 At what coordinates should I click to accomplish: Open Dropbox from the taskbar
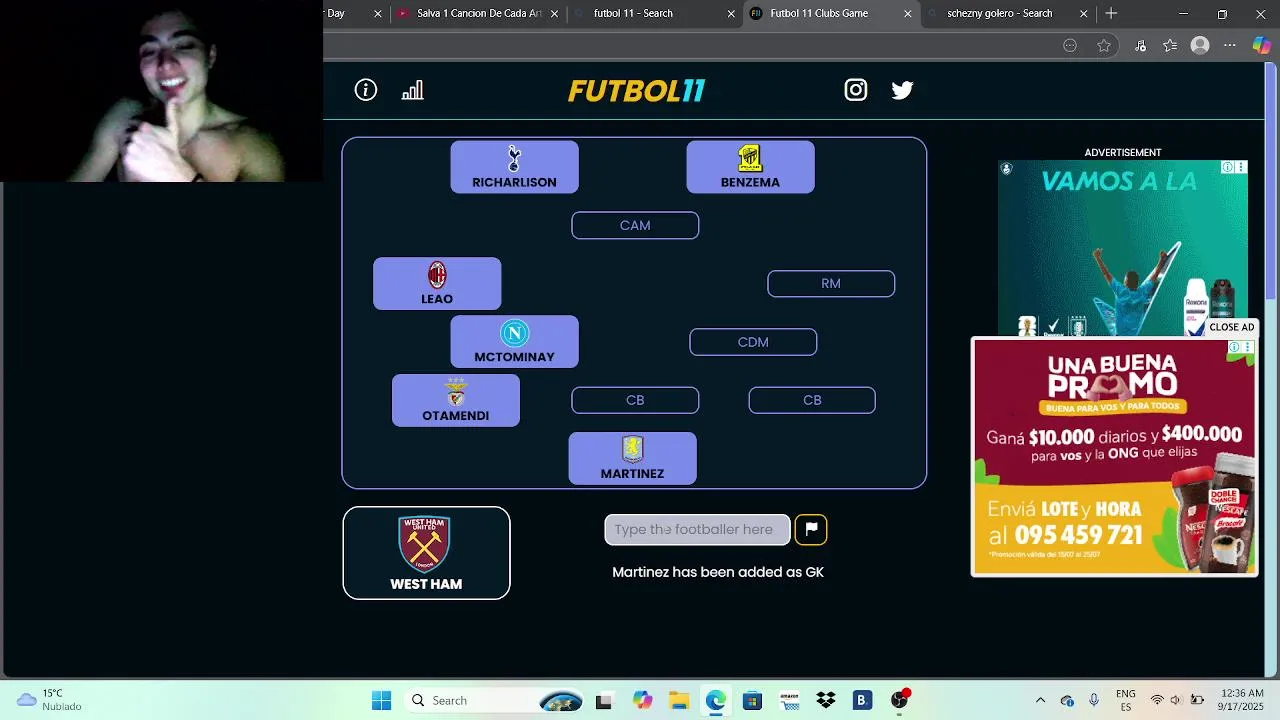826,700
